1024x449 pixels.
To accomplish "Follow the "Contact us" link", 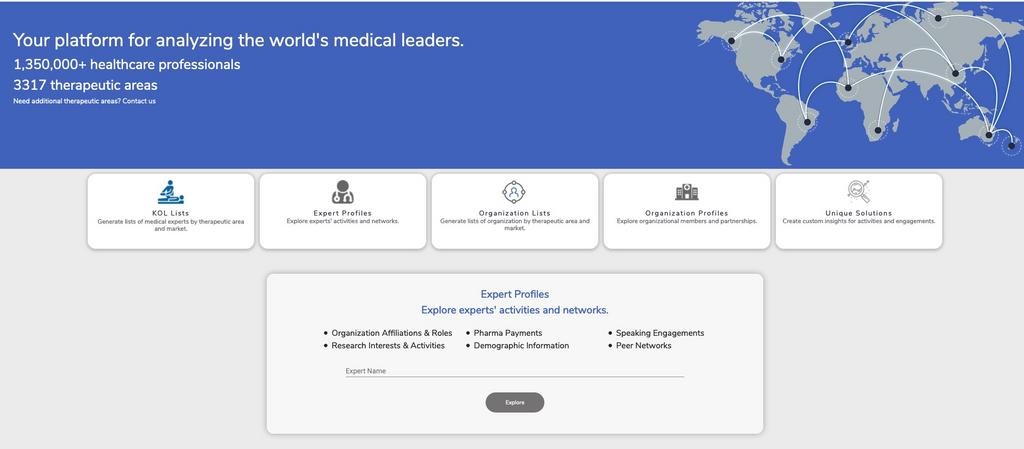I will click(x=139, y=101).
